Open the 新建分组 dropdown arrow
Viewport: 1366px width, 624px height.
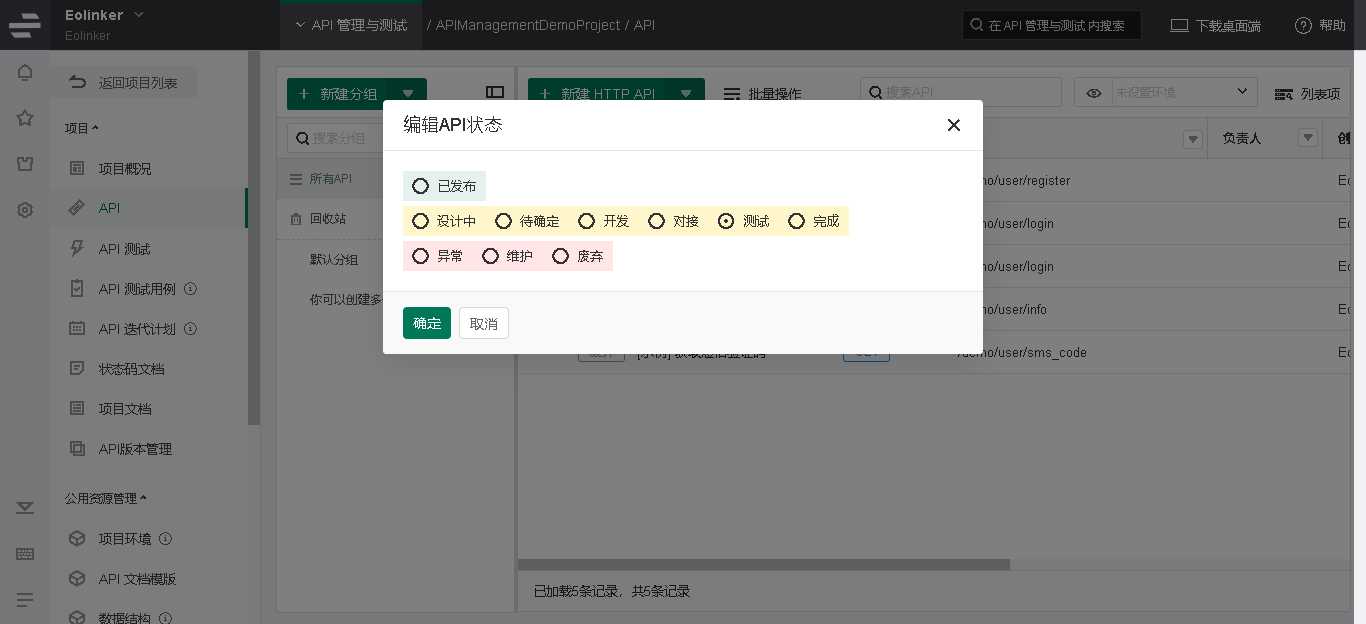407,94
